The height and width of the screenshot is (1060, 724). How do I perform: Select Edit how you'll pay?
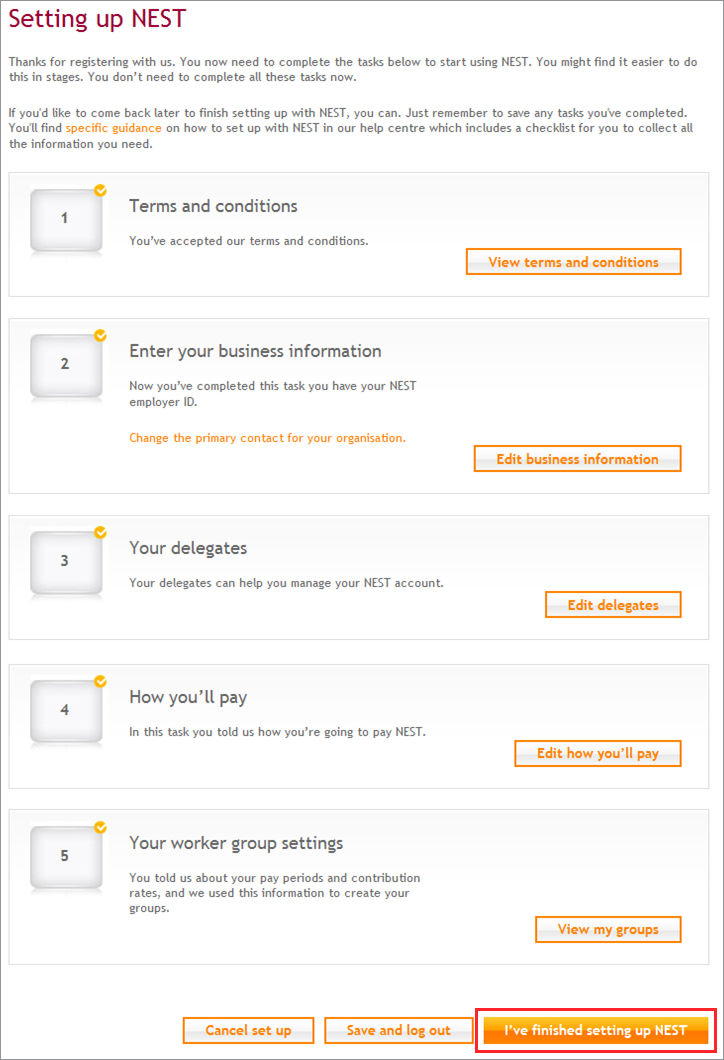pyautogui.click(x=598, y=753)
